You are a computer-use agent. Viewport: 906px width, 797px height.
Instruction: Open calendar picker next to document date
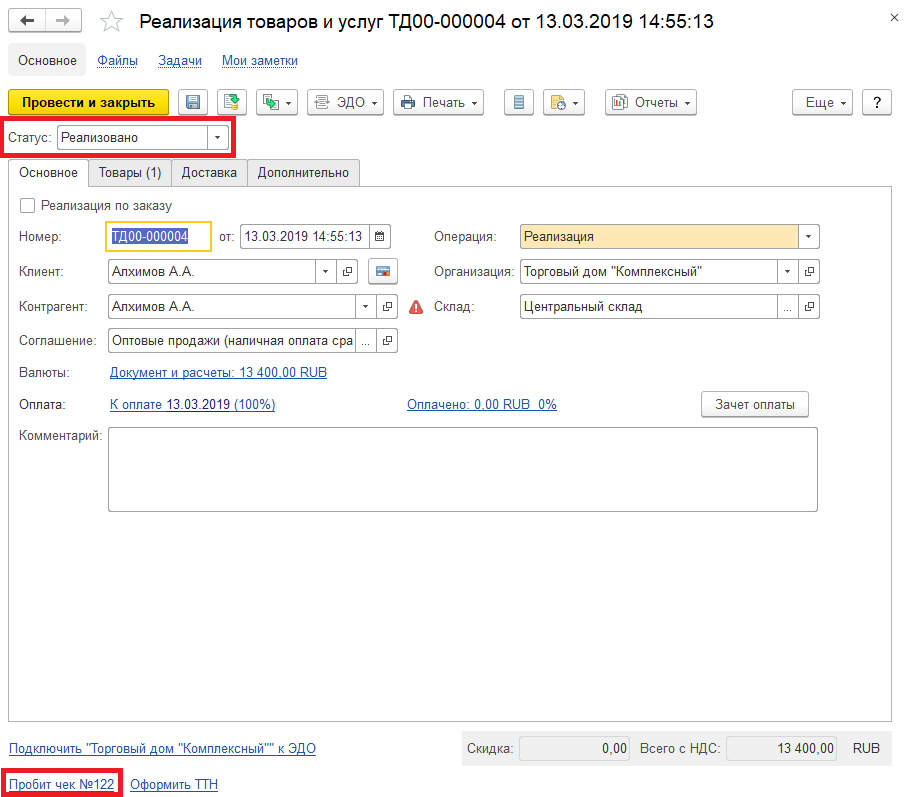pyautogui.click(x=380, y=237)
